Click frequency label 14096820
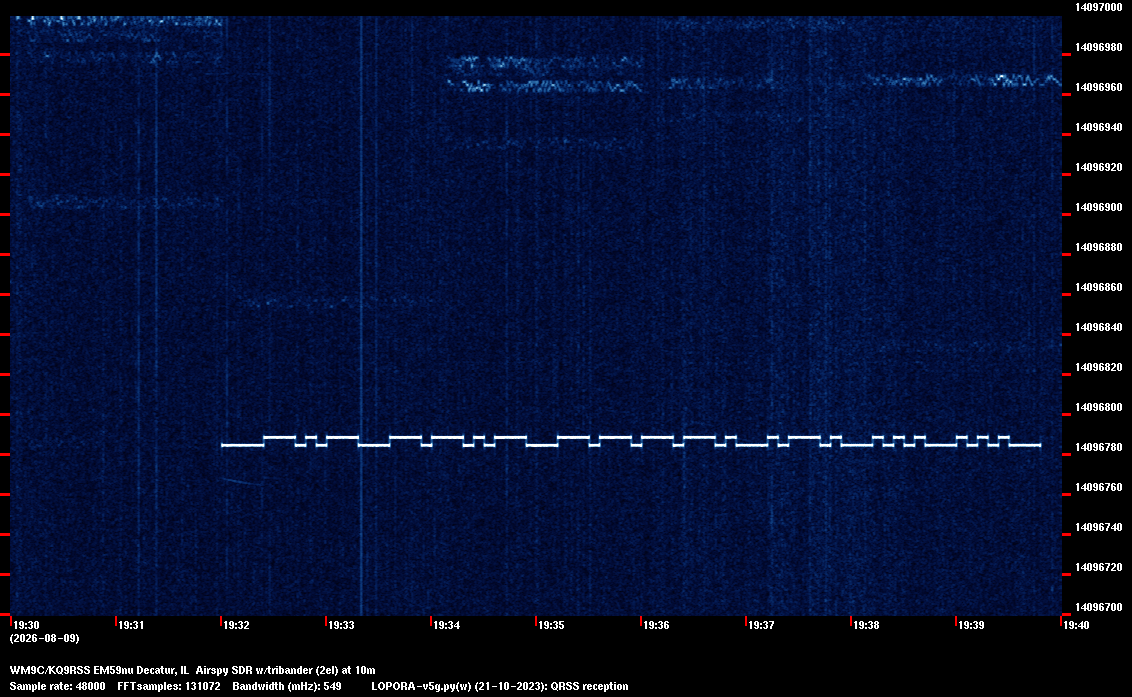 [x=1099, y=367]
